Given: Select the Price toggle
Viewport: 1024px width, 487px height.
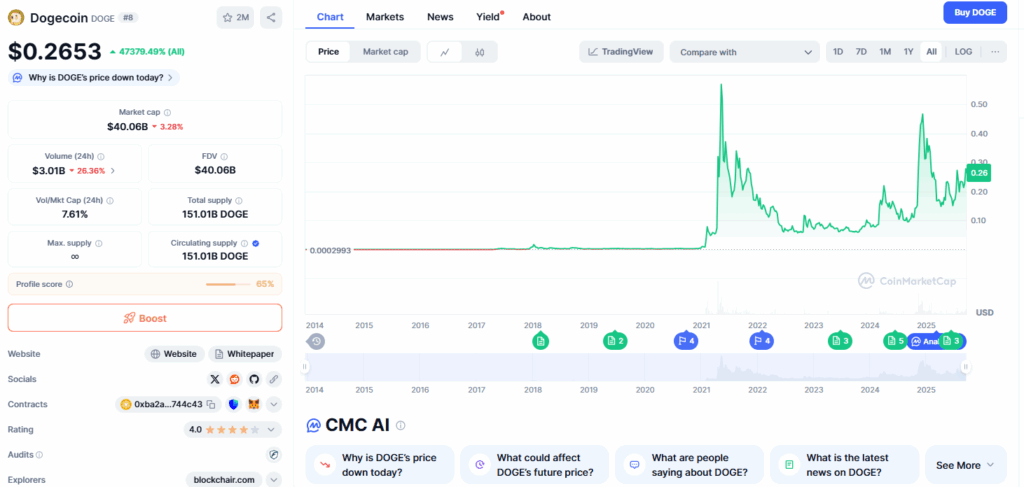Looking at the screenshot, I should (328, 52).
